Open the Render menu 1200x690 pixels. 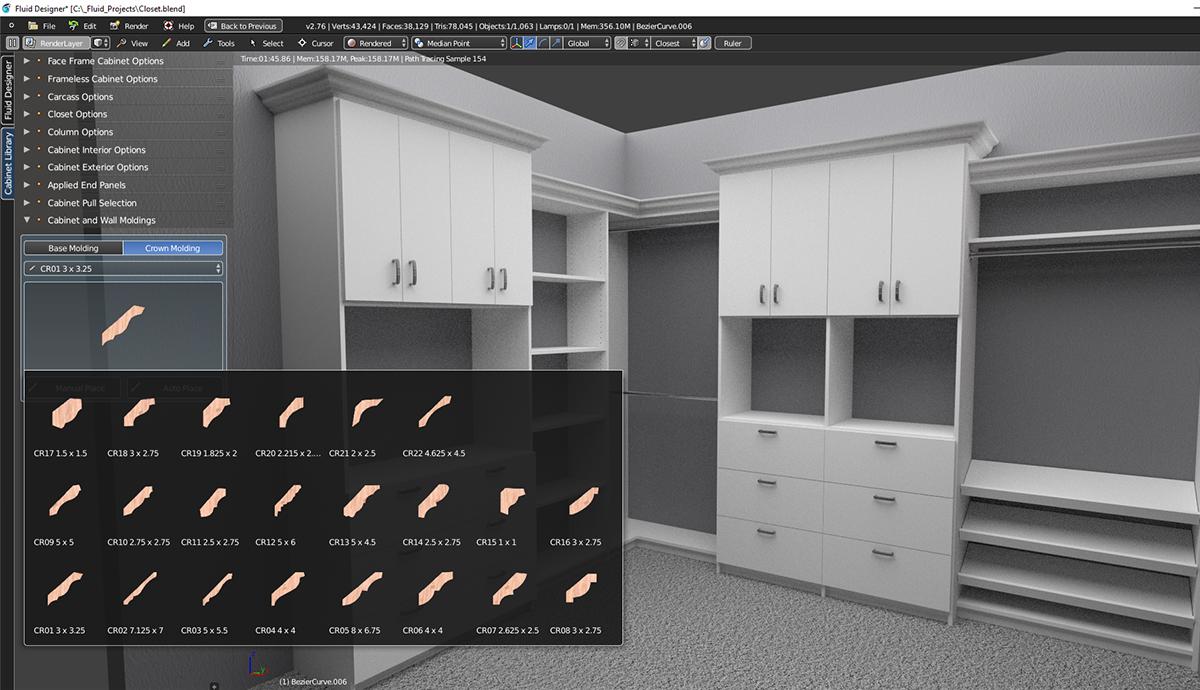[x=129, y=25]
